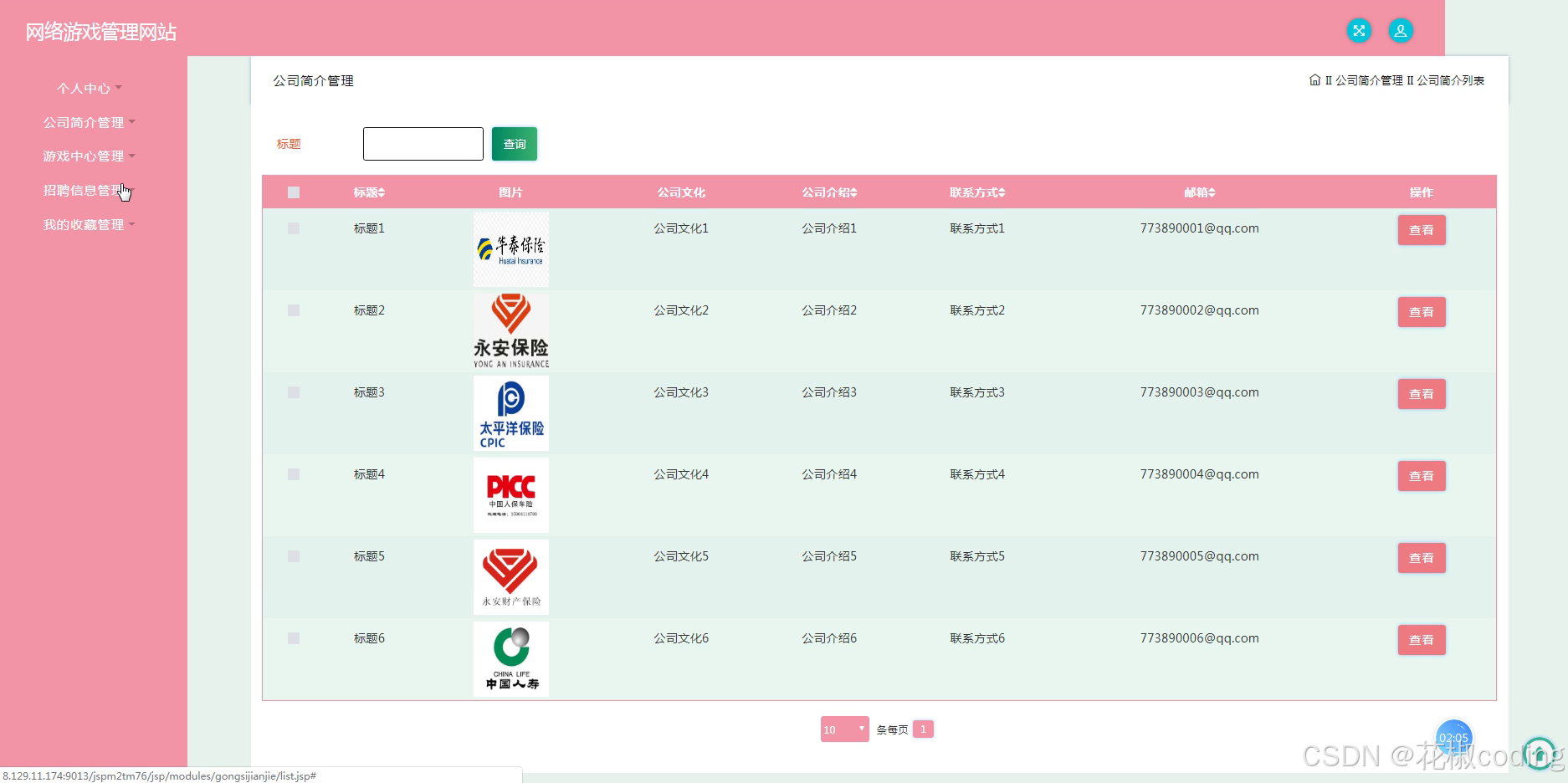Click the 操作 column header
This screenshot has height=783, width=1568.
(1421, 192)
